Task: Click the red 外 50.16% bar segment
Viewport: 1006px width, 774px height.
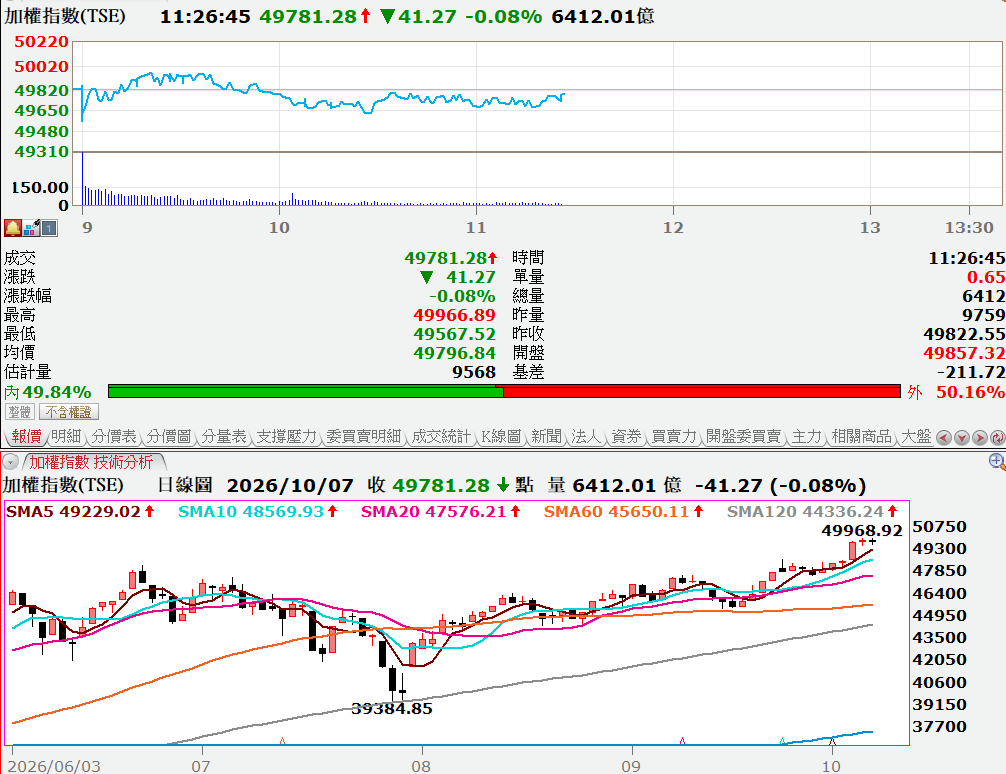Action: (x=702, y=391)
